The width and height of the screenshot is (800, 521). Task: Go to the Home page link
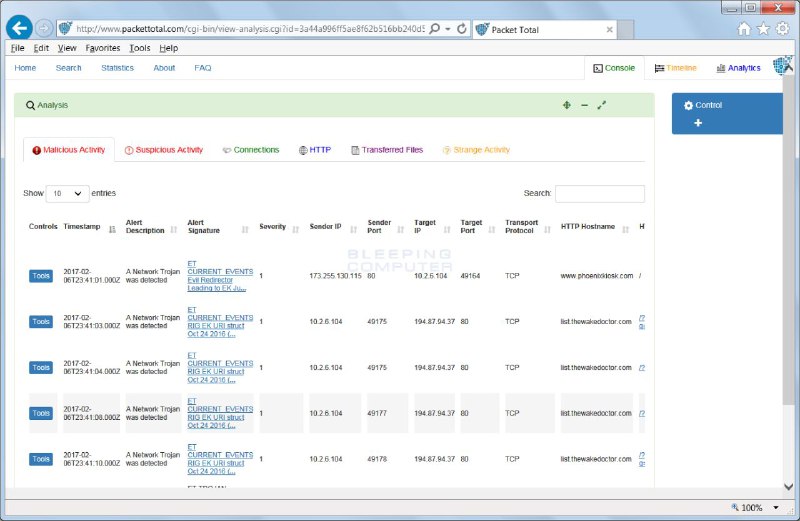click(x=25, y=68)
